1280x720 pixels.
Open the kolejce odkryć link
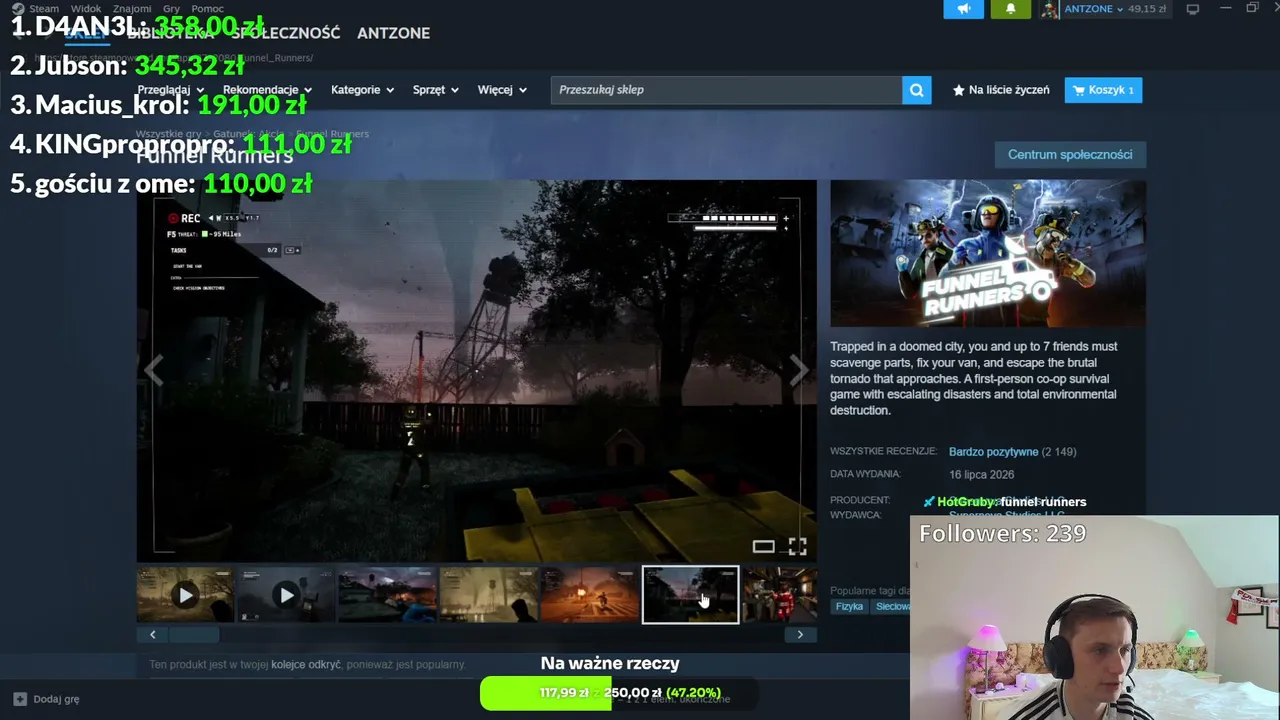(306, 664)
